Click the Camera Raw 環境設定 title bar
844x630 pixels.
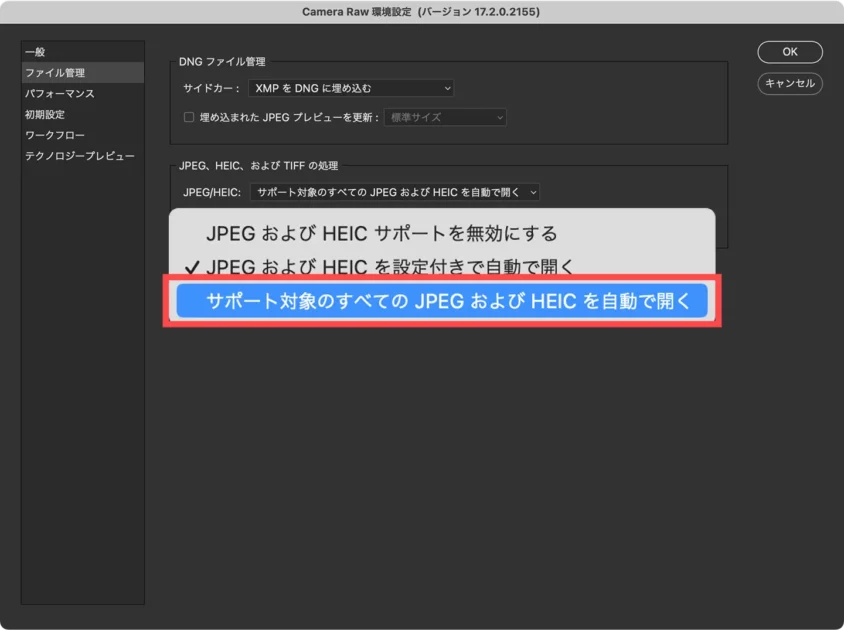pos(421,12)
